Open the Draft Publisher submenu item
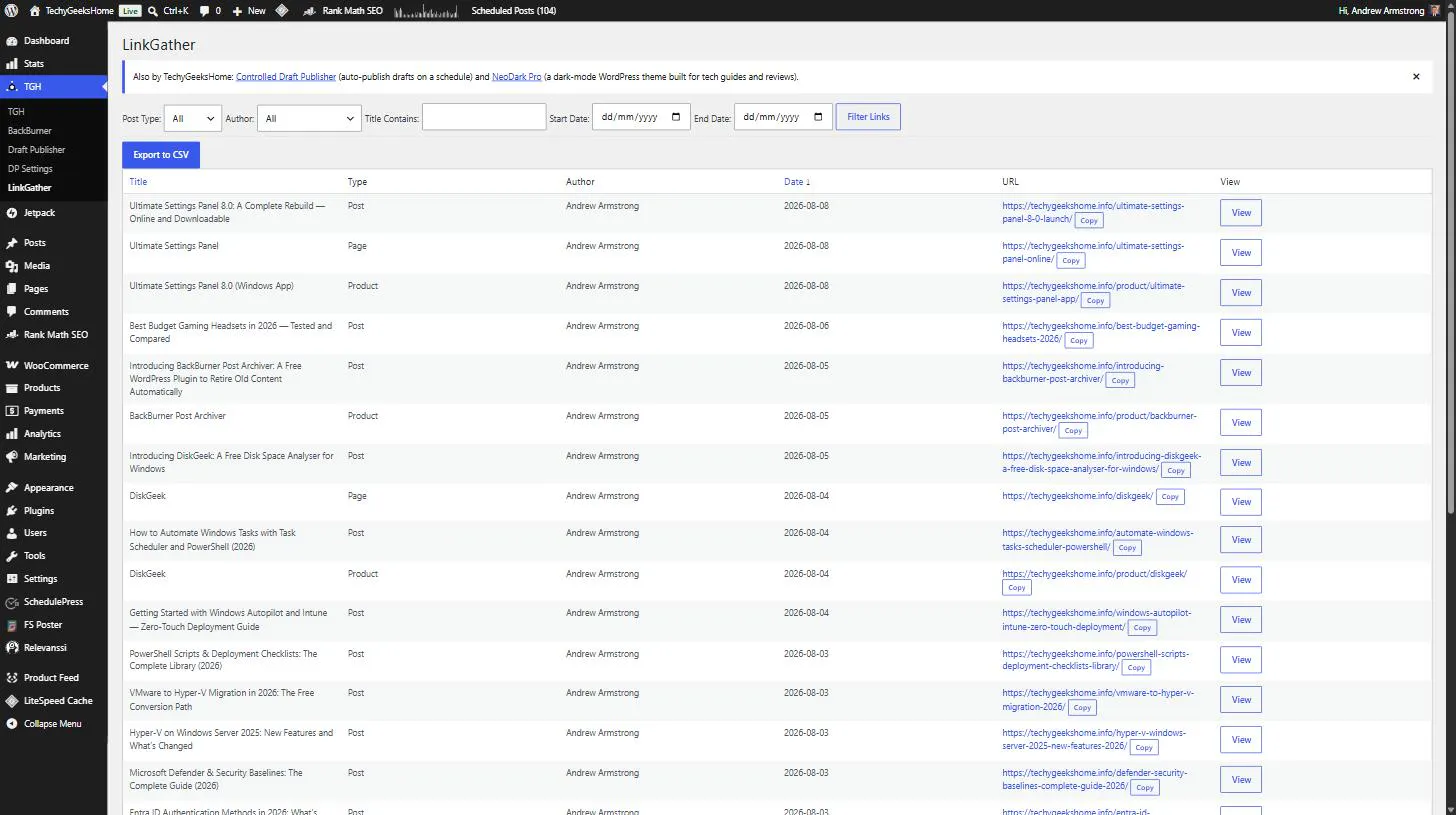Viewport: 1456px width, 815px height. click(37, 150)
